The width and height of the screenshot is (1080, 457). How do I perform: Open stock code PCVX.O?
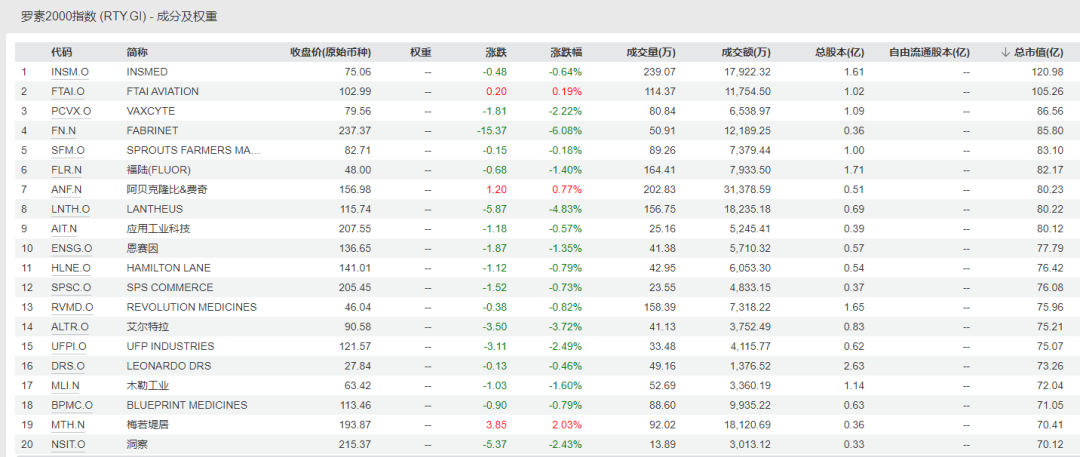pyautogui.click(x=70, y=111)
